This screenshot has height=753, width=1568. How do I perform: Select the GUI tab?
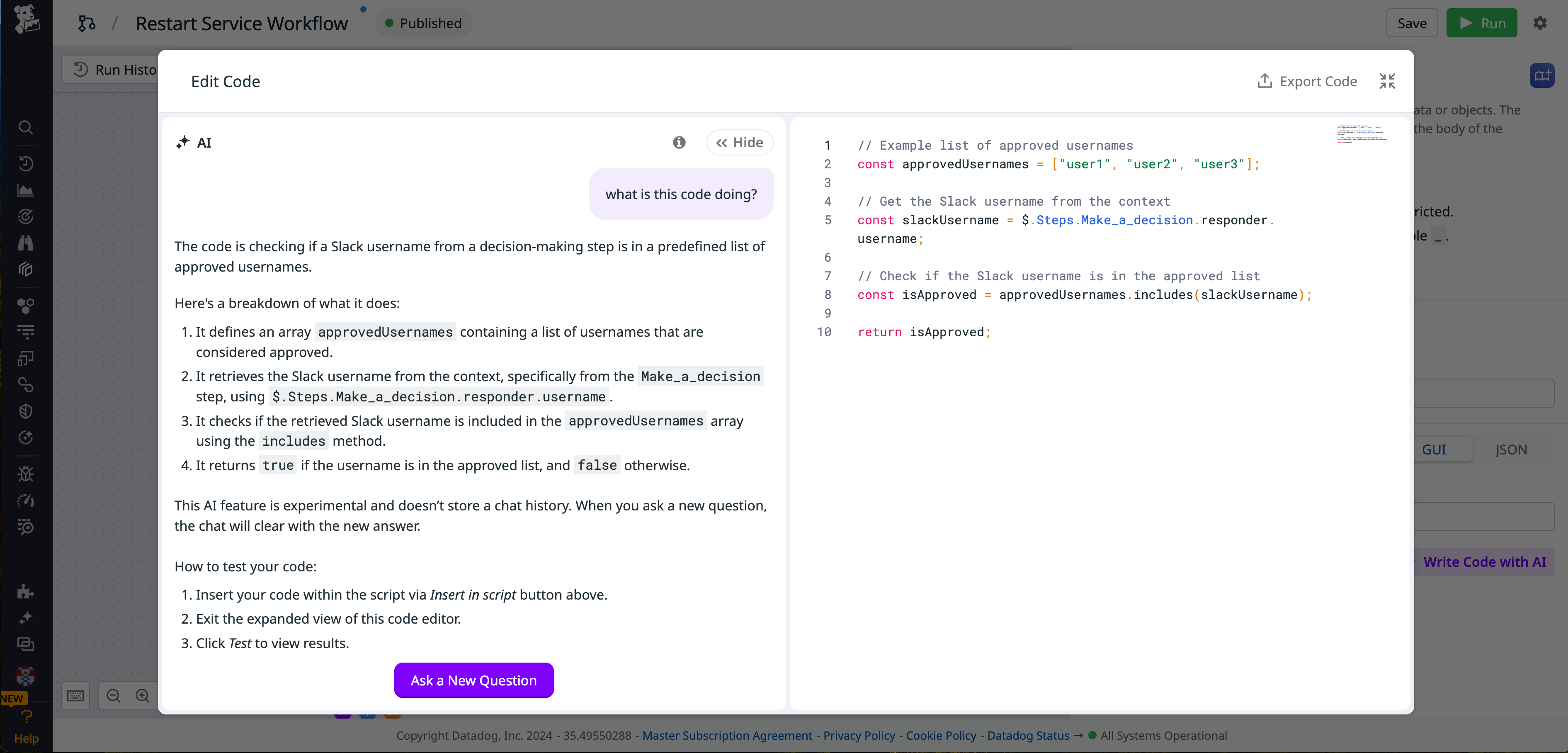pos(1435,449)
